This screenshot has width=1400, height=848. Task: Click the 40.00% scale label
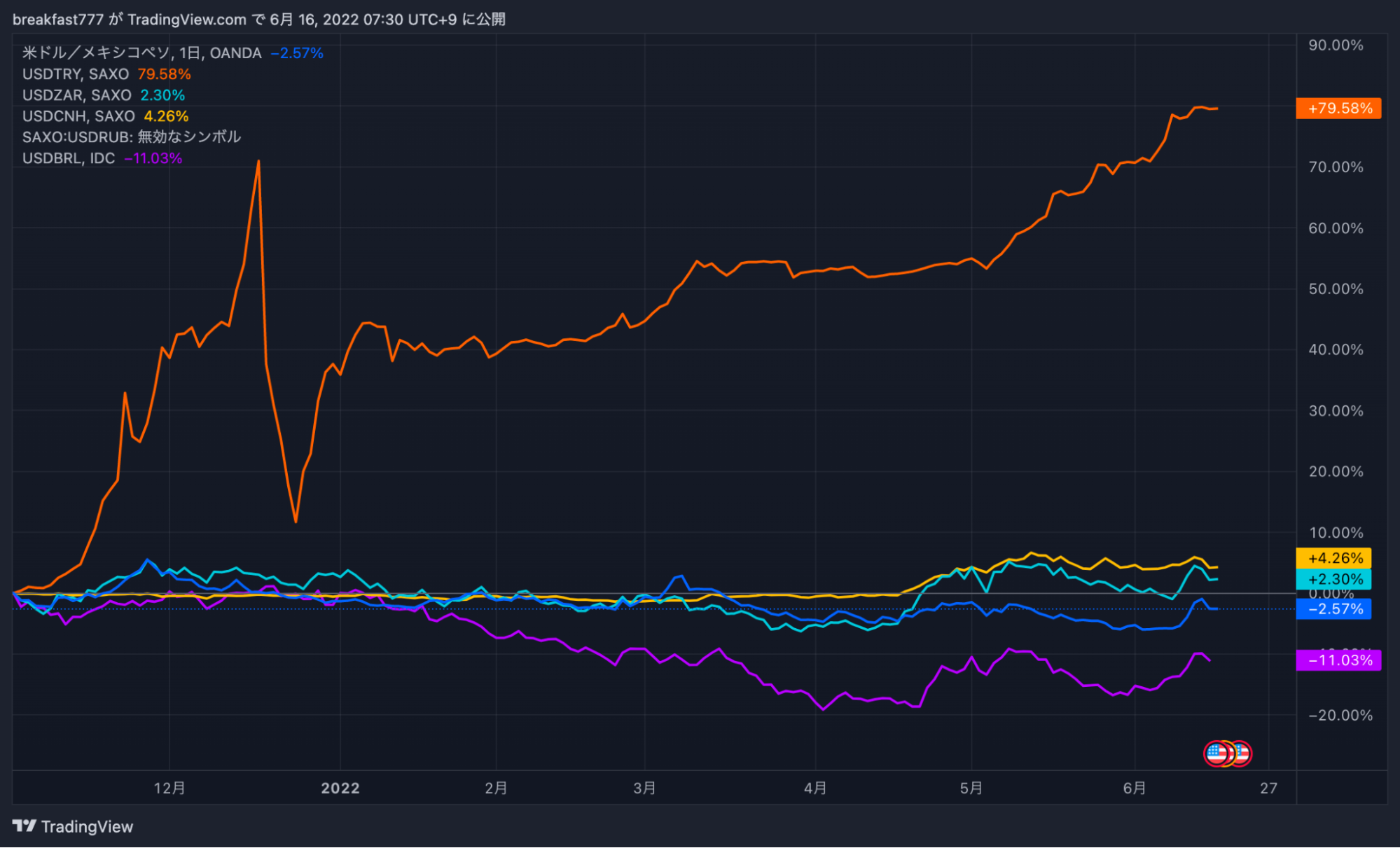[1336, 349]
